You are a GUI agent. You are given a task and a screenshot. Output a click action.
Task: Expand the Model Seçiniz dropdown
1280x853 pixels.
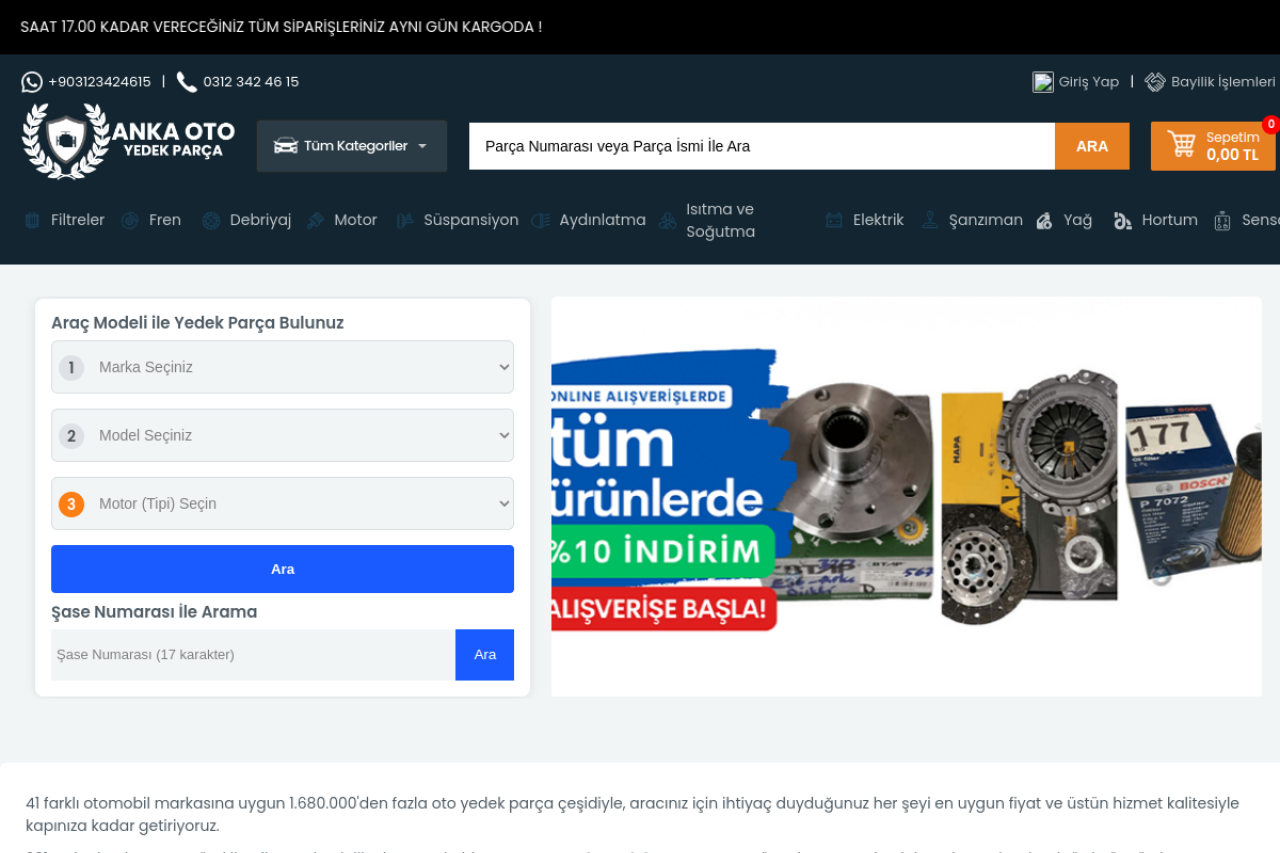pos(282,435)
